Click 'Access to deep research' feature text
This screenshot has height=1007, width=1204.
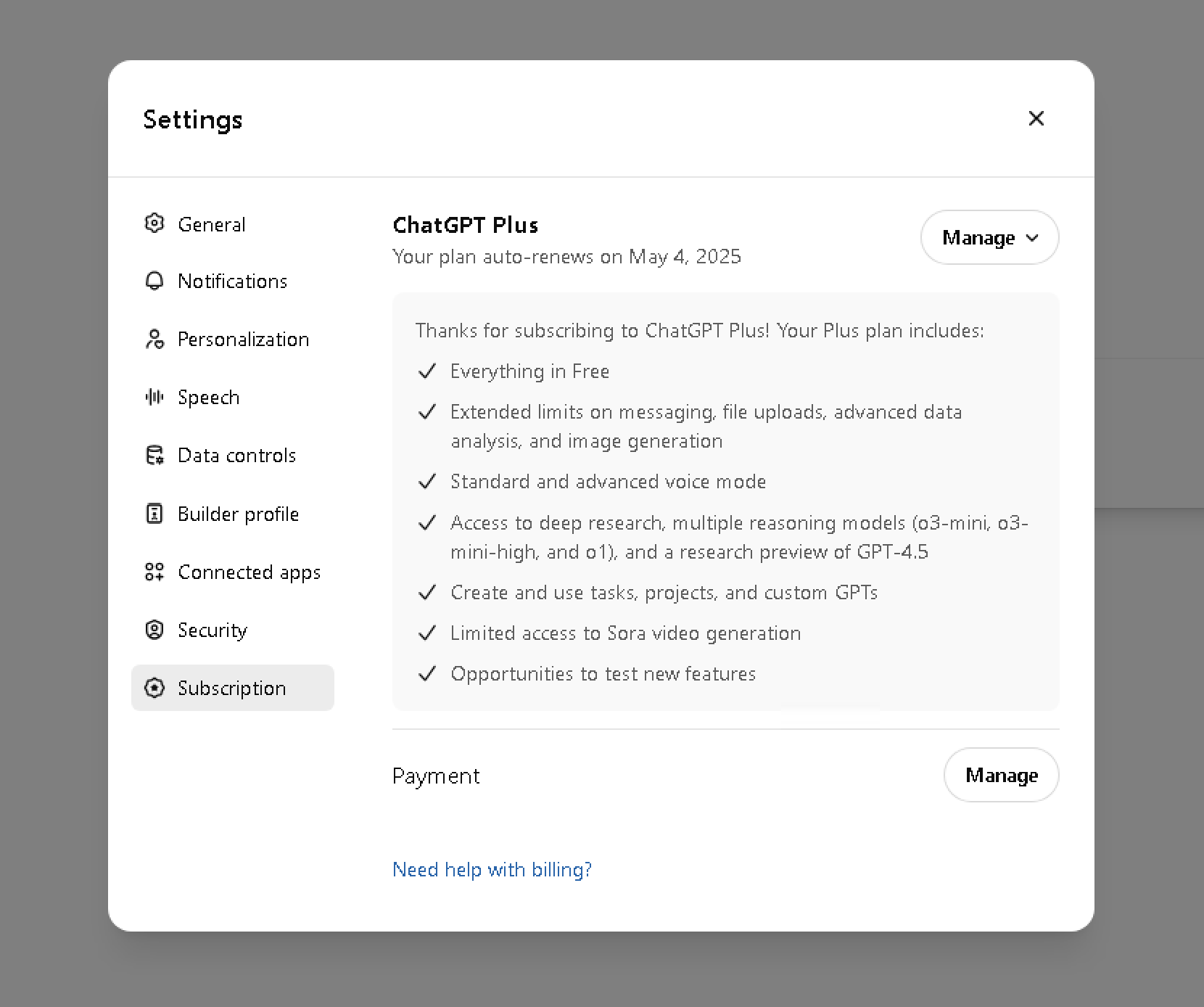[x=739, y=538]
